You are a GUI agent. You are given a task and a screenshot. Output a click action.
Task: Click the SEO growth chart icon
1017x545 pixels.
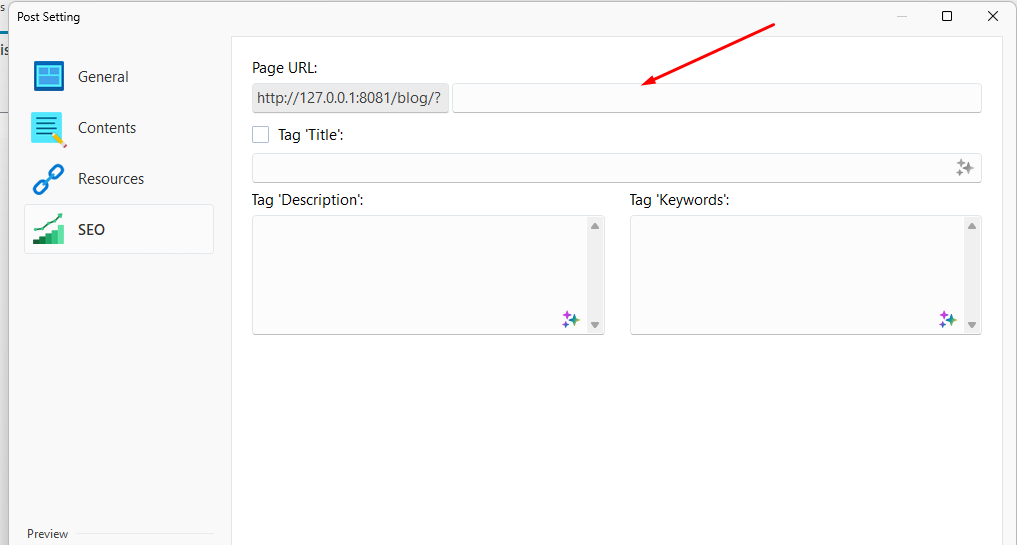click(48, 229)
